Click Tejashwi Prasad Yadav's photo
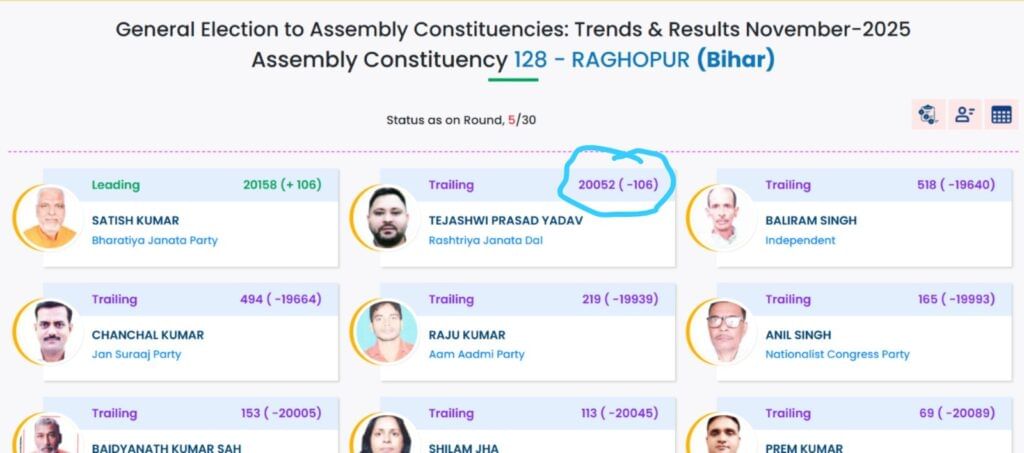 pos(386,217)
